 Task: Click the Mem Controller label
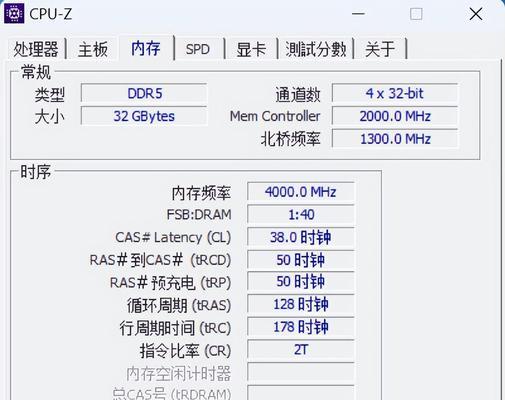275,116
